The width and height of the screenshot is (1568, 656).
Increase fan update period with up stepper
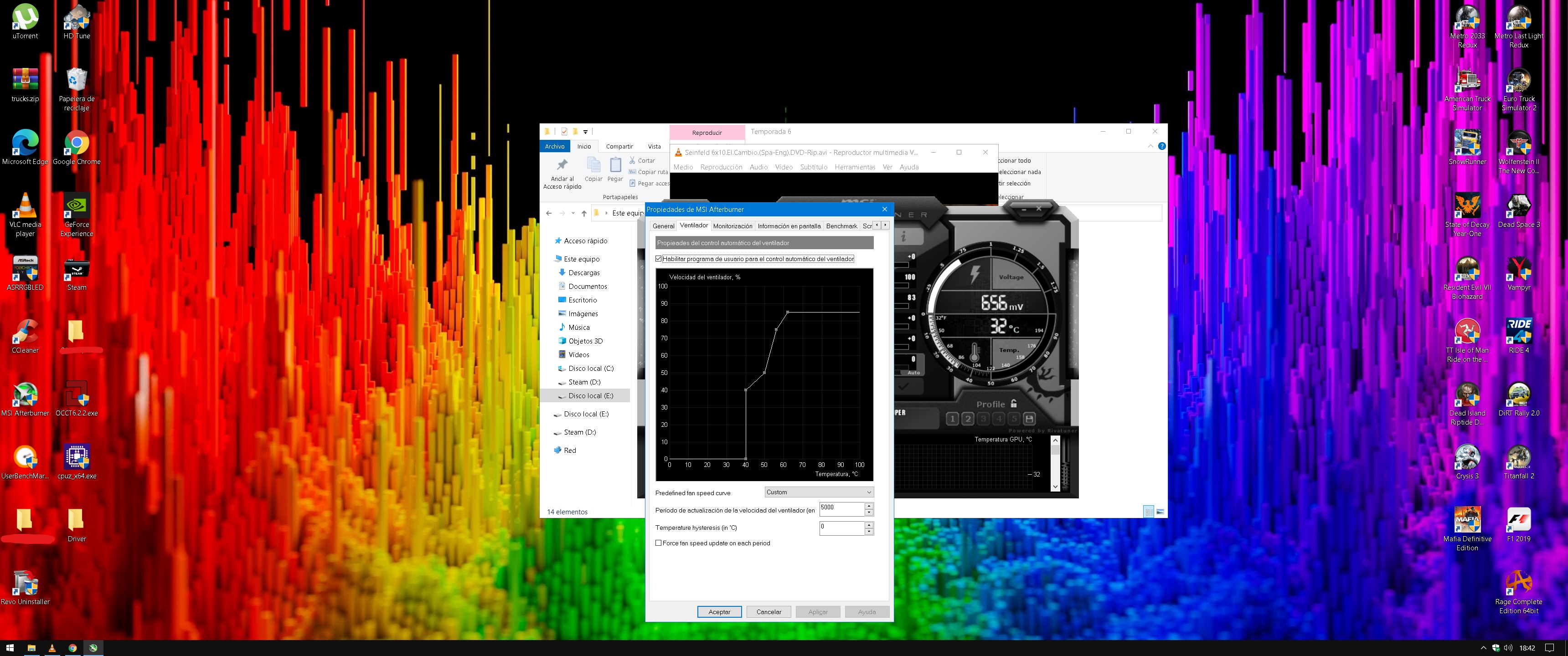coord(869,506)
